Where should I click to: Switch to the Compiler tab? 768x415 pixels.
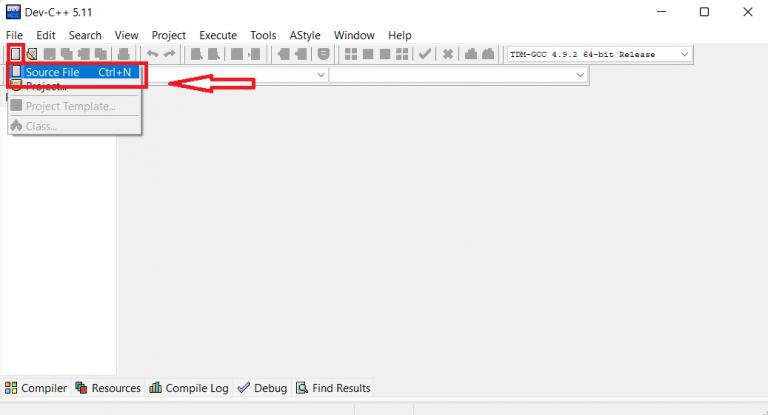[36, 388]
